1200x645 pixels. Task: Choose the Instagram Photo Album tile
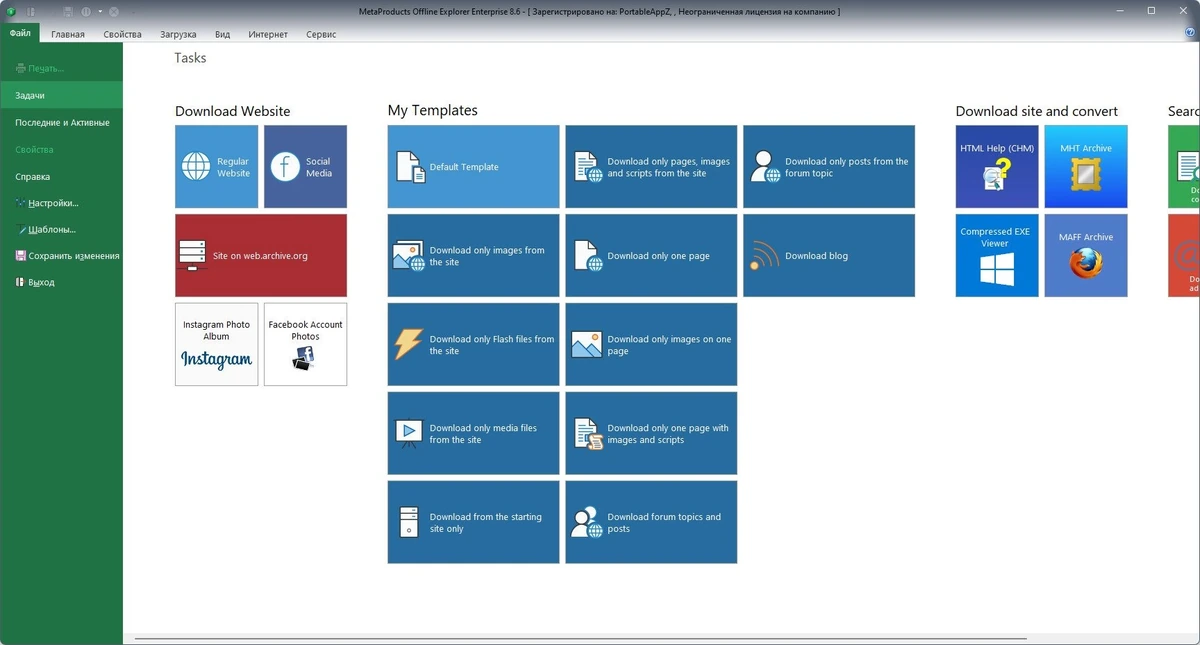[x=217, y=344]
